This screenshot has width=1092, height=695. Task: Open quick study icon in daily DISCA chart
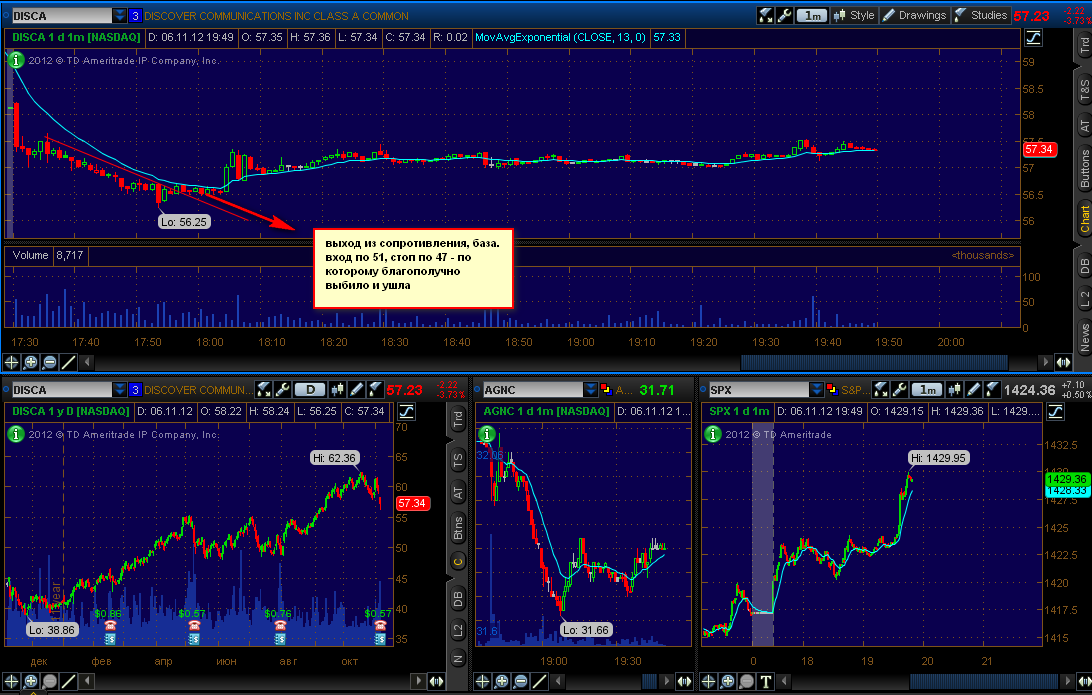[x=263, y=390]
